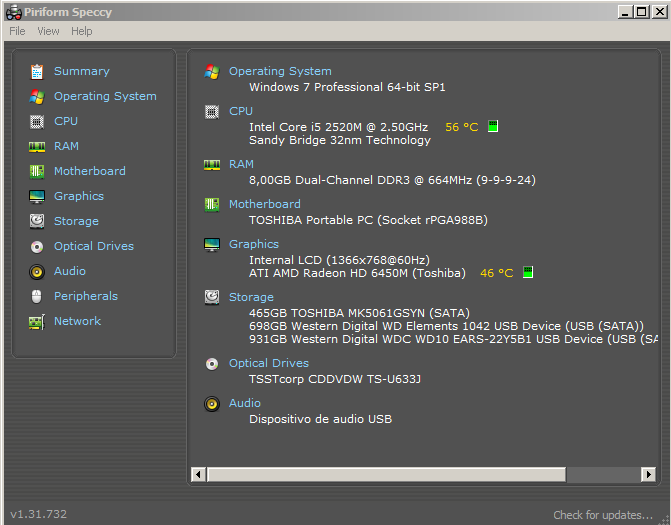Open the Network card icon in sidebar

[37, 322]
